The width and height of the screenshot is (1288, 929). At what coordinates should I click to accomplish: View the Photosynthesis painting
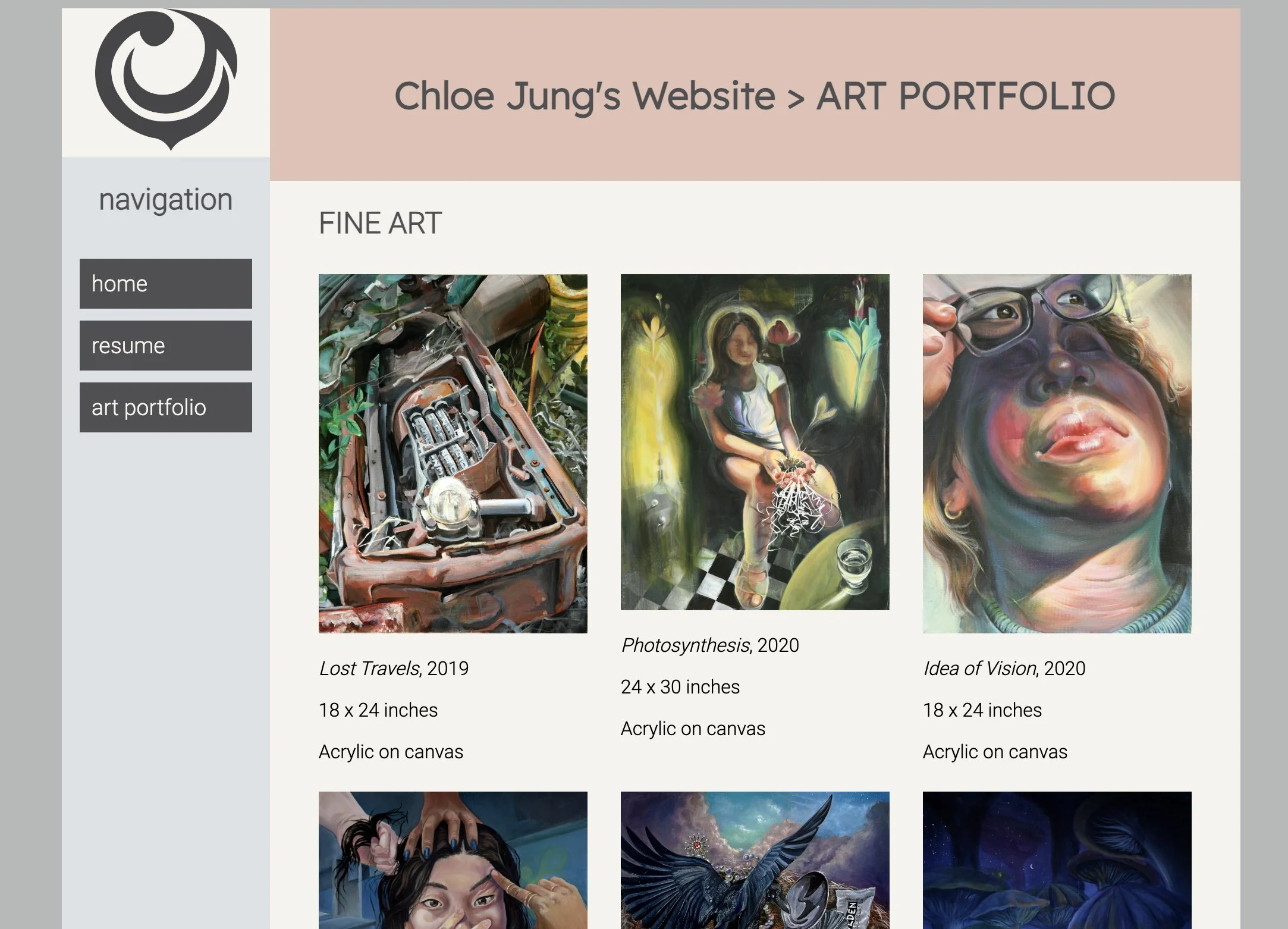tap(755, 442)
